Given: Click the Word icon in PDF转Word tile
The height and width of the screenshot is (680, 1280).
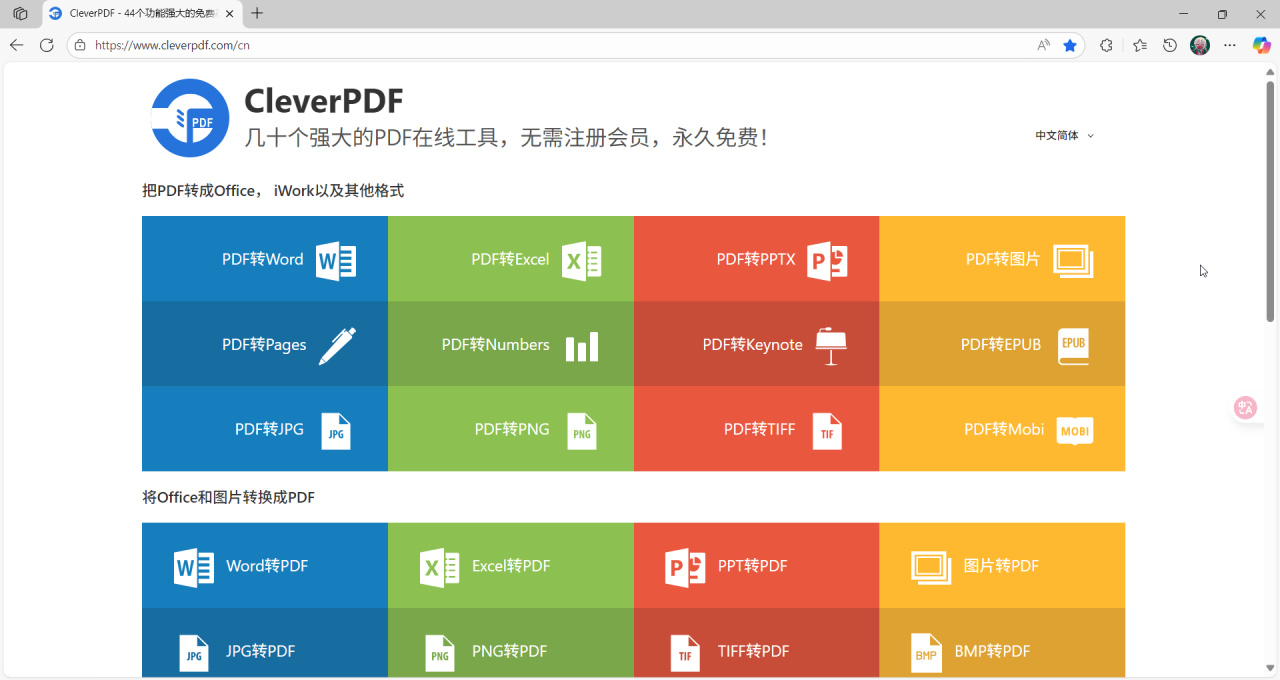Looking at the screenshot, I should [x=336, y=260].
